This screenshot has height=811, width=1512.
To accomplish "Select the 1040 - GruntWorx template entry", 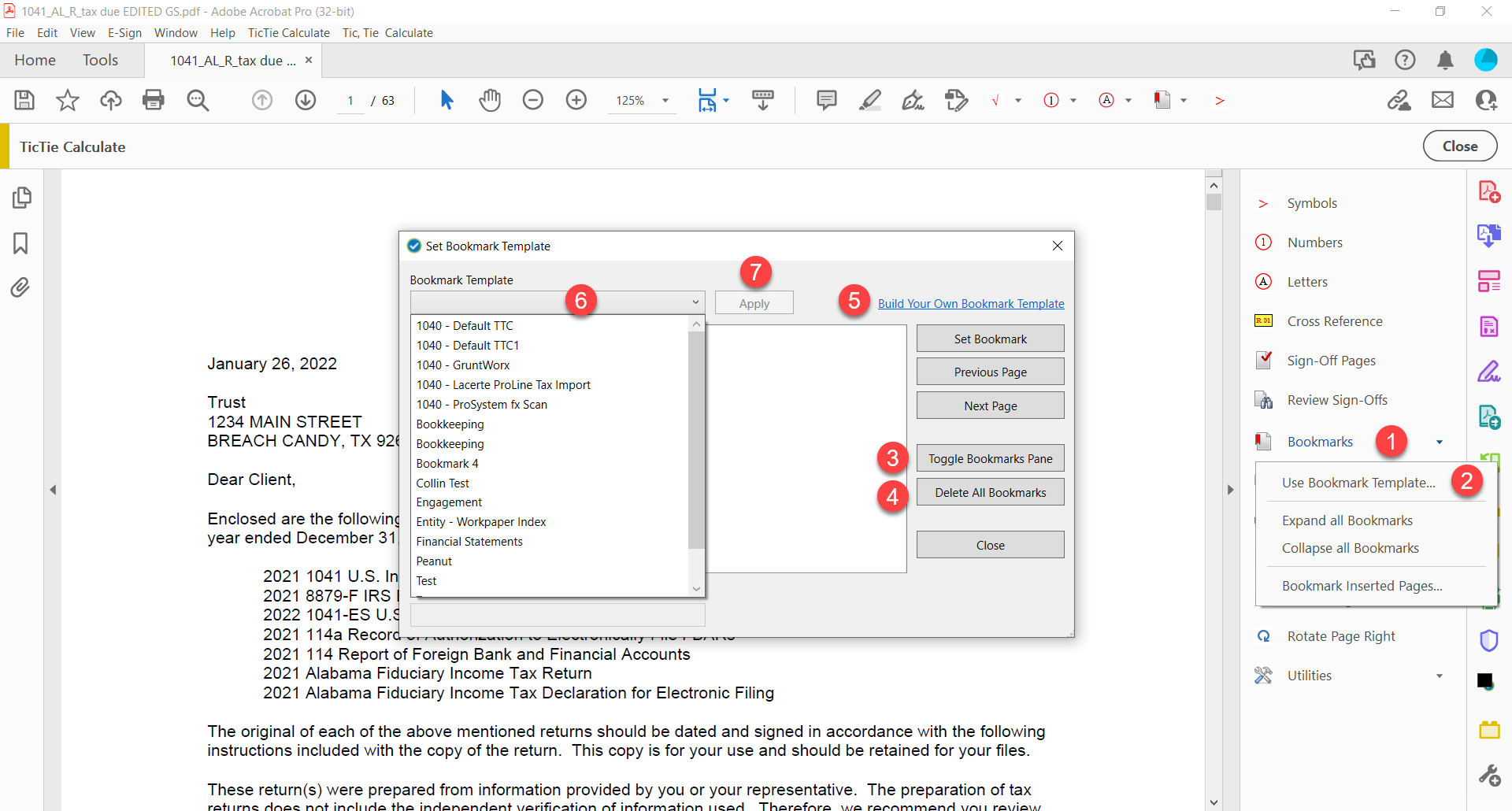I will (463, 365).
